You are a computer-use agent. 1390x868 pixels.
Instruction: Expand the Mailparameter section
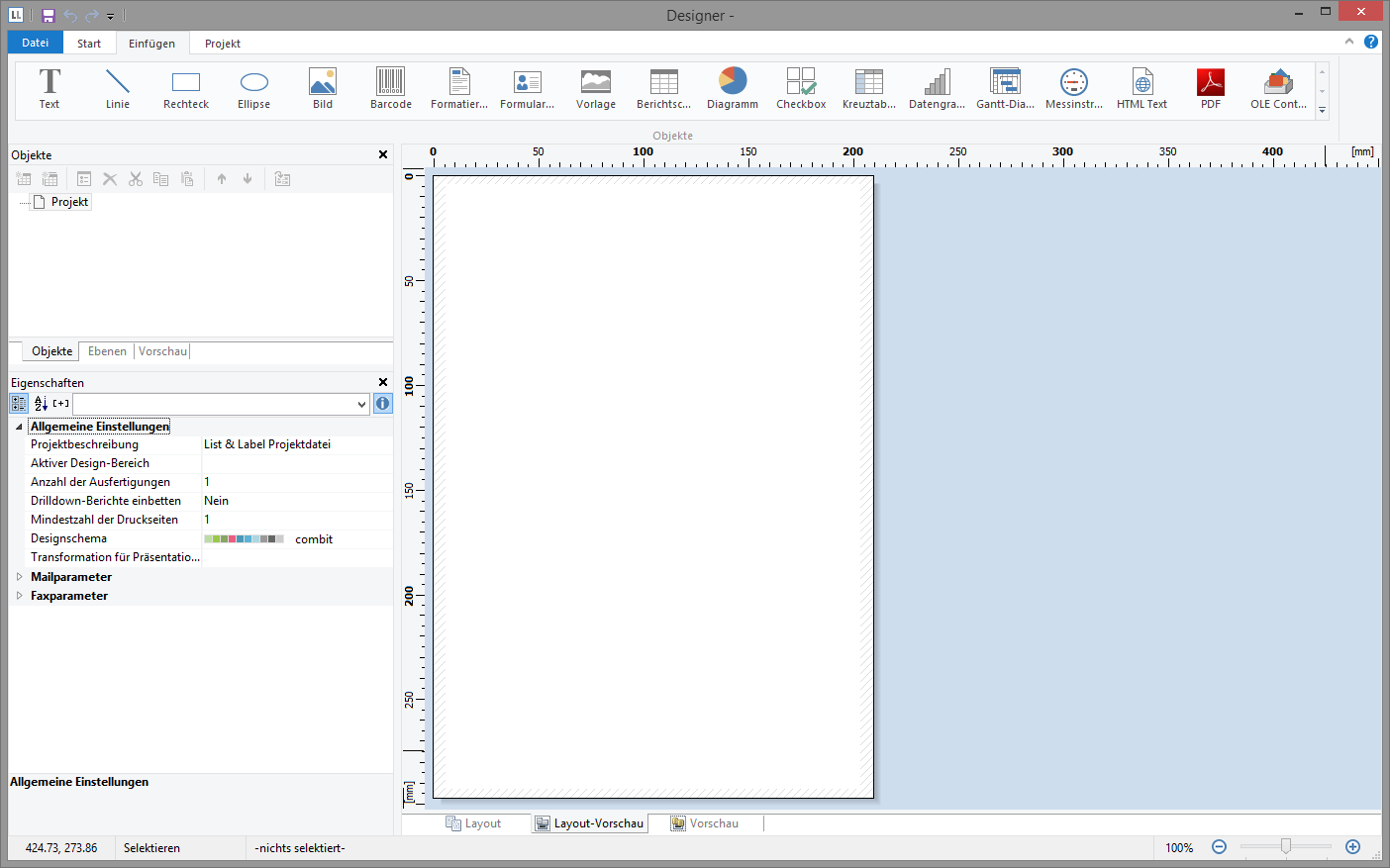pos(19,577)
